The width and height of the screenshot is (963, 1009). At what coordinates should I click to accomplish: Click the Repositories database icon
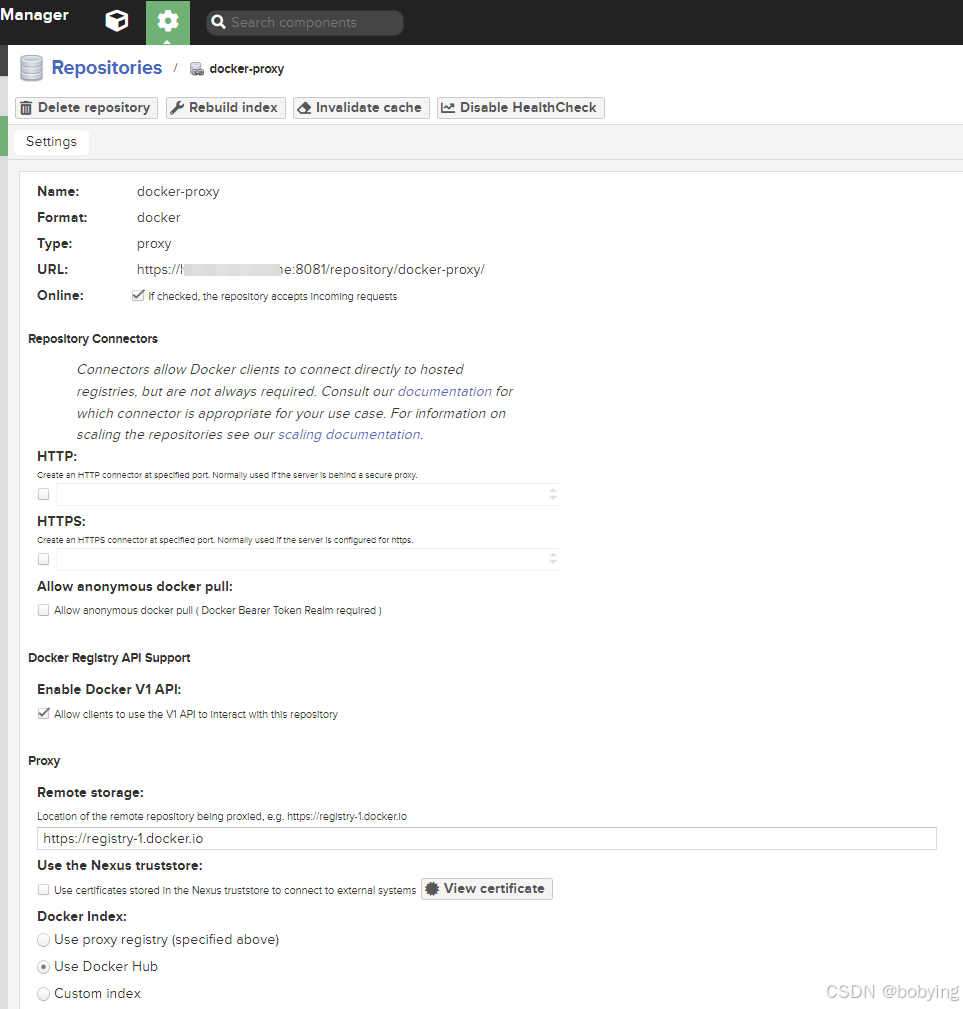(31, 68)
